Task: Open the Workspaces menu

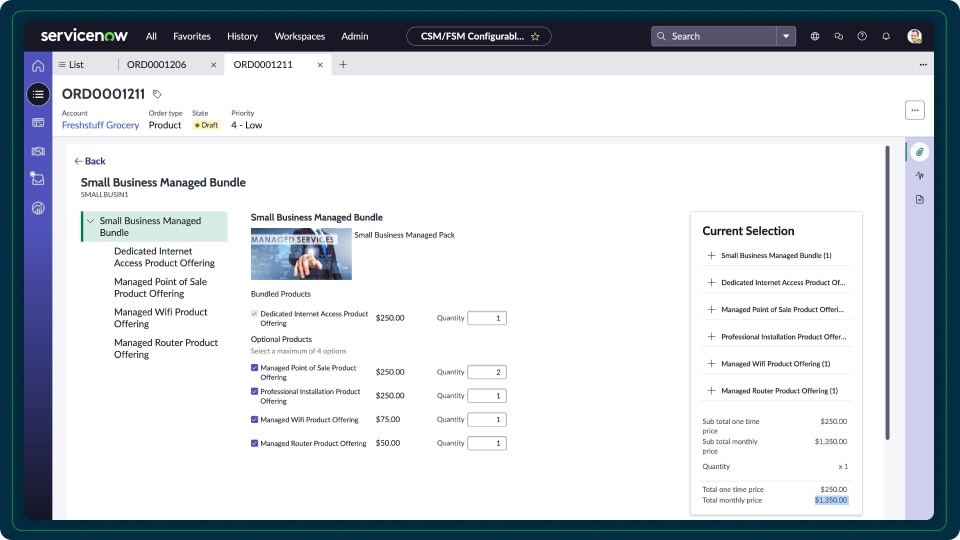Action: 299,36
